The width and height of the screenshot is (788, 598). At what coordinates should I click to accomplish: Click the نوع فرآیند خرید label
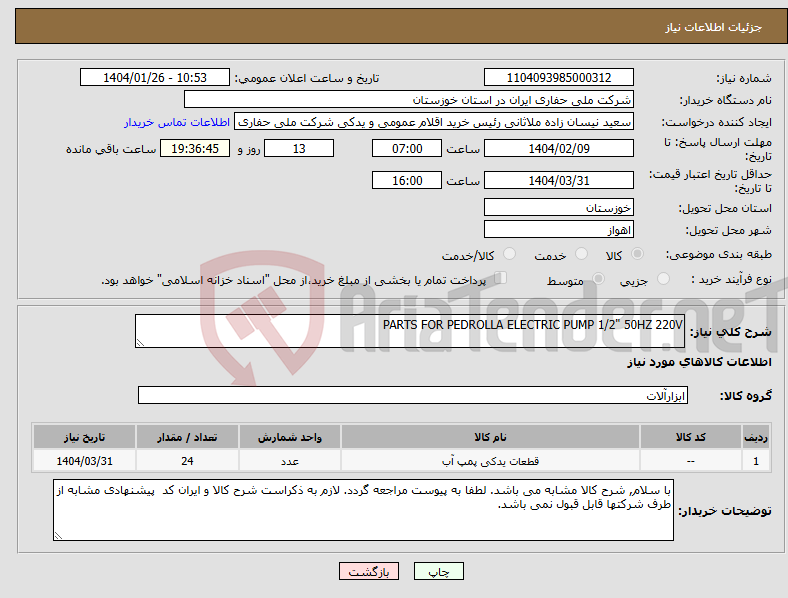click(x=731, y=279)
